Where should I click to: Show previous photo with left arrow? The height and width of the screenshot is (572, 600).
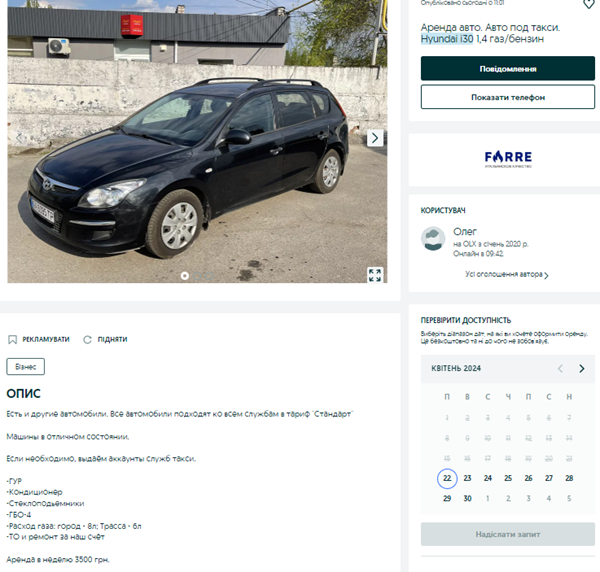click(19, 138)
